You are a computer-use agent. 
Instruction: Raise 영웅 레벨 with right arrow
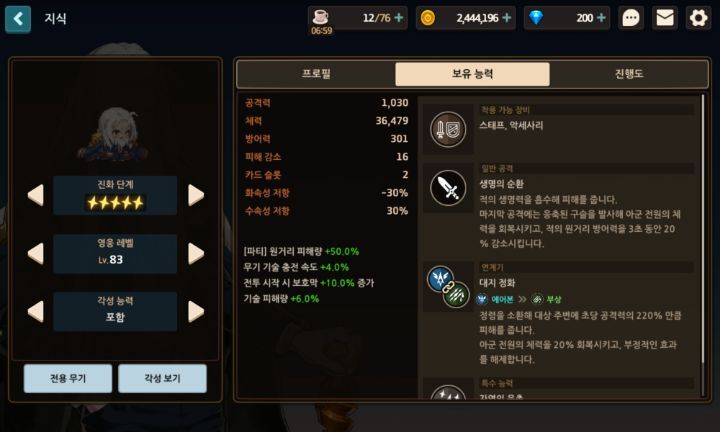pos(196,253)
